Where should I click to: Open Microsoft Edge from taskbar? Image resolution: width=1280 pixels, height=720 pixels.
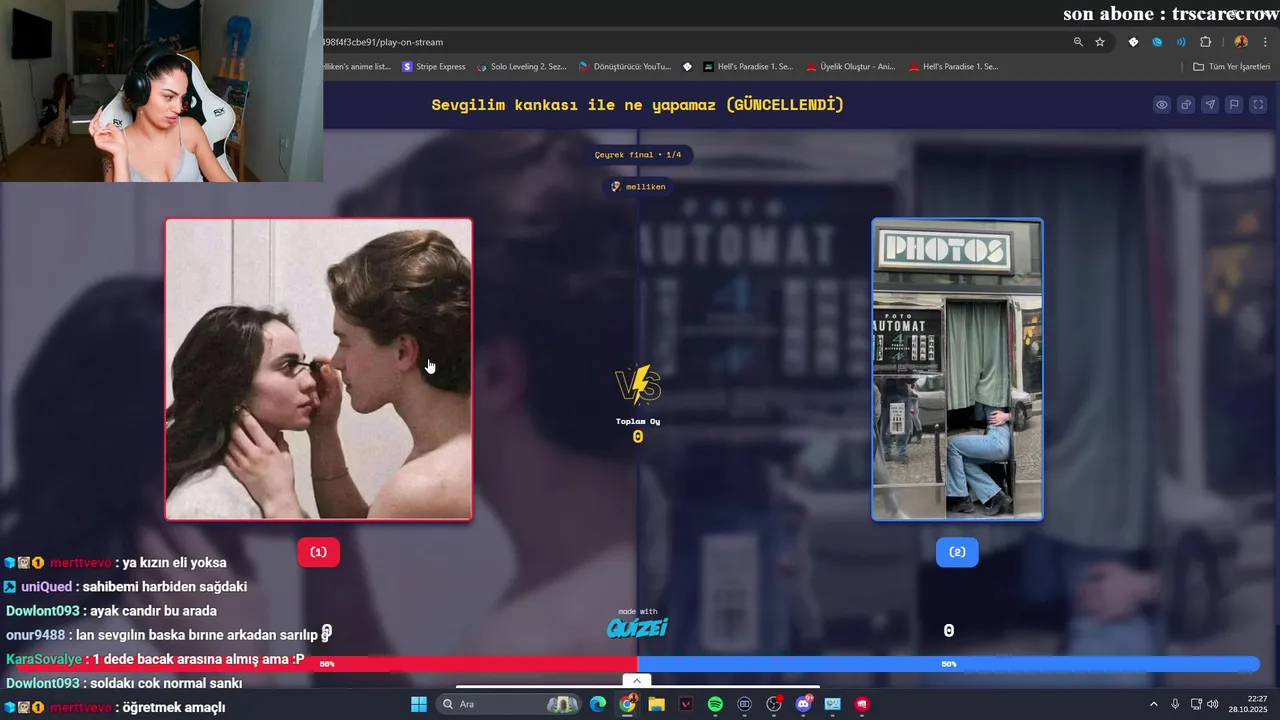coord(598,704)
